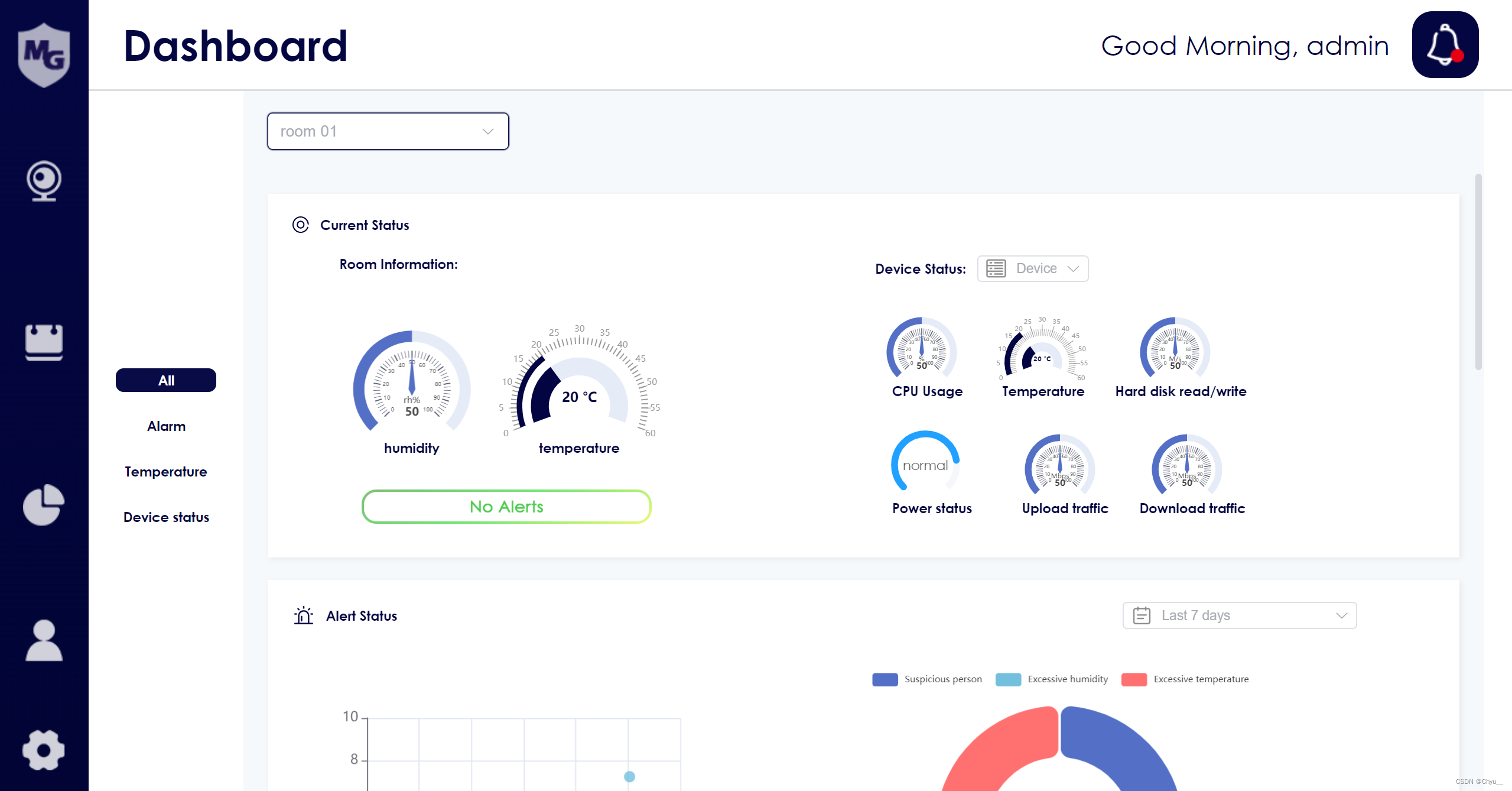1512x791 pixels.
Task: Click the page vertical scrollbar
Action: [1479, 272]
